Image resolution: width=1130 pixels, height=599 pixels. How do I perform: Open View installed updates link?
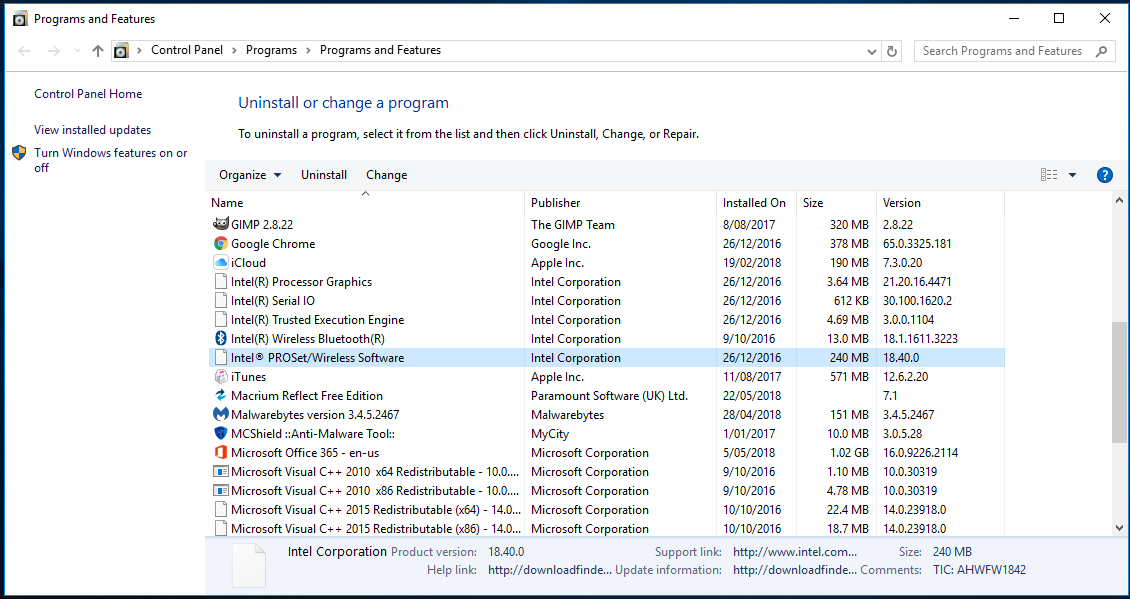click(x=92, y=130)
